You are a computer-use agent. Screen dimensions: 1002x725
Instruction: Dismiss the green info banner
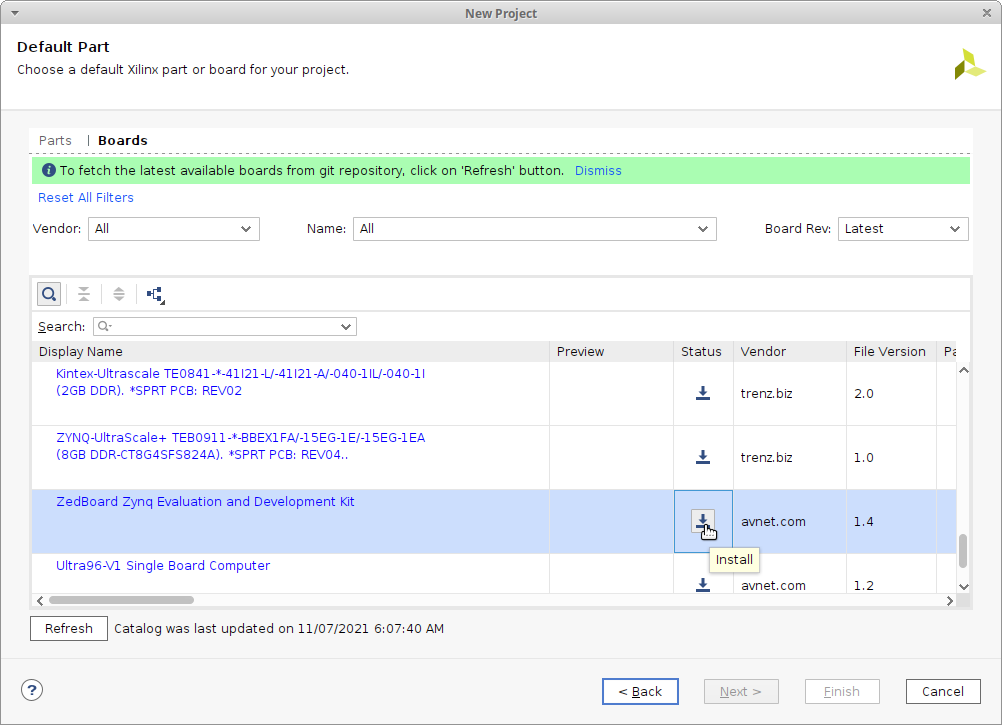pos(598,171)
